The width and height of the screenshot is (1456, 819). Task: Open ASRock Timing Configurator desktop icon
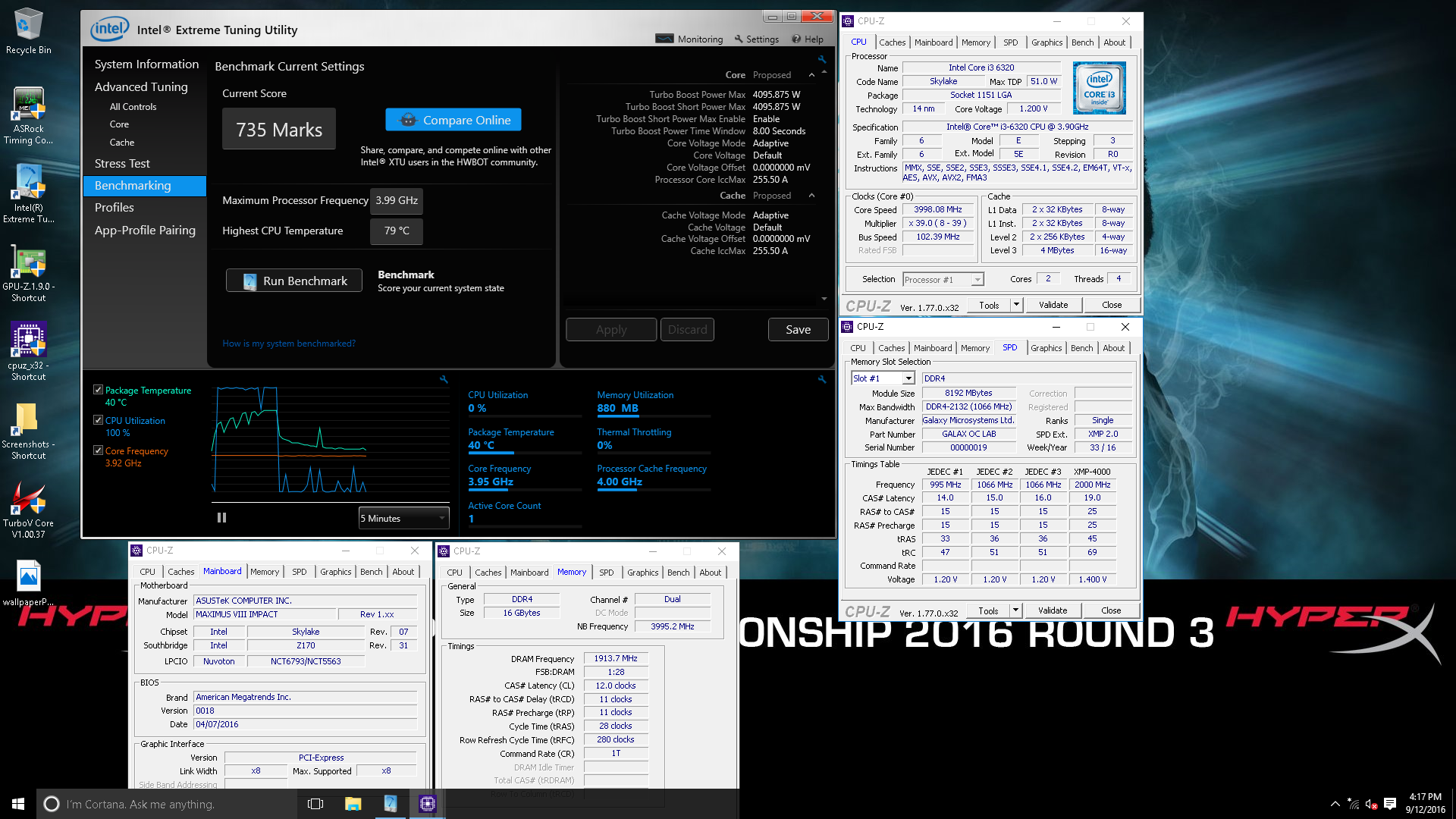[x=28, y=115]
